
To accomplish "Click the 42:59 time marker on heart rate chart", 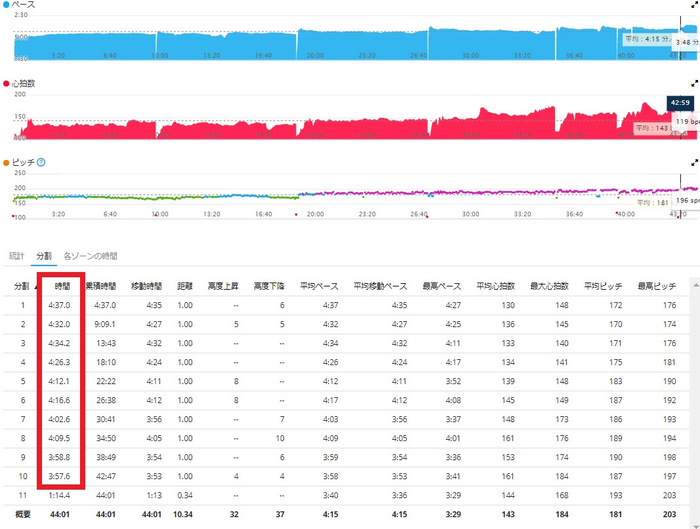I will pyautogui.click(x=680, y=103).
